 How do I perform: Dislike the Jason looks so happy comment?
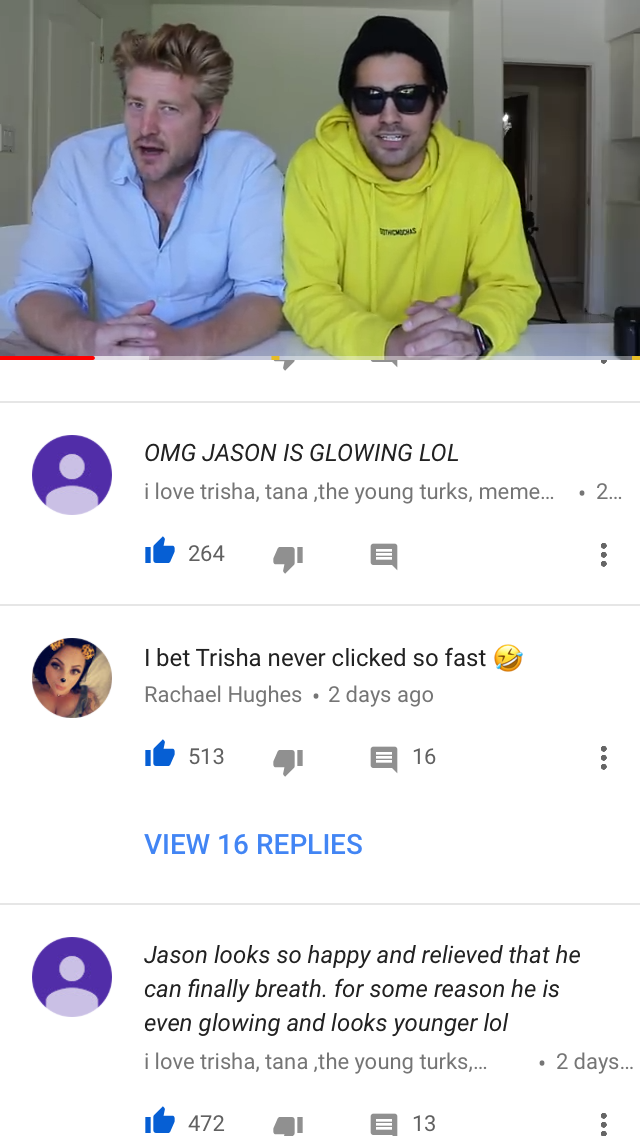pyautogui.click(x=288, y=1126)
